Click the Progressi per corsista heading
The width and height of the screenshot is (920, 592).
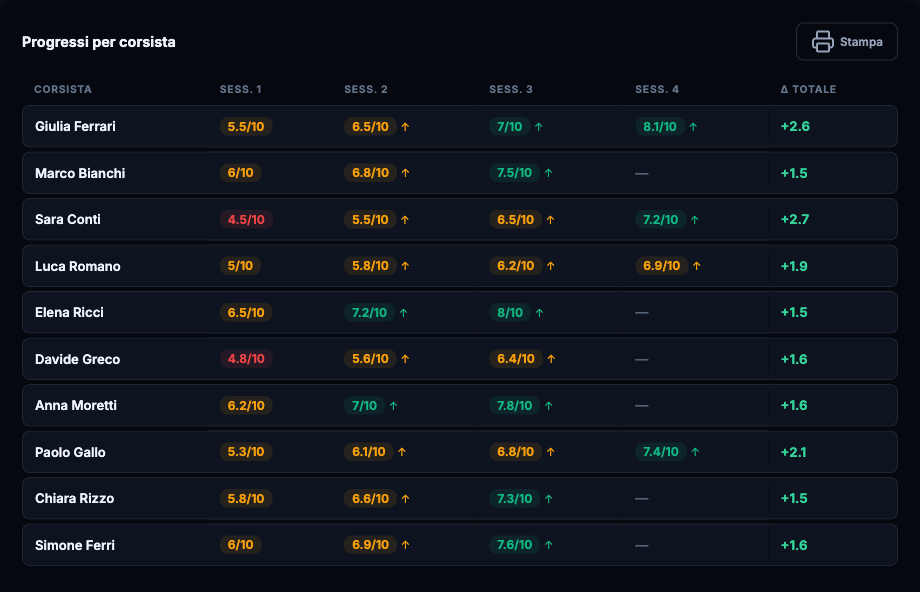(99, 42)
